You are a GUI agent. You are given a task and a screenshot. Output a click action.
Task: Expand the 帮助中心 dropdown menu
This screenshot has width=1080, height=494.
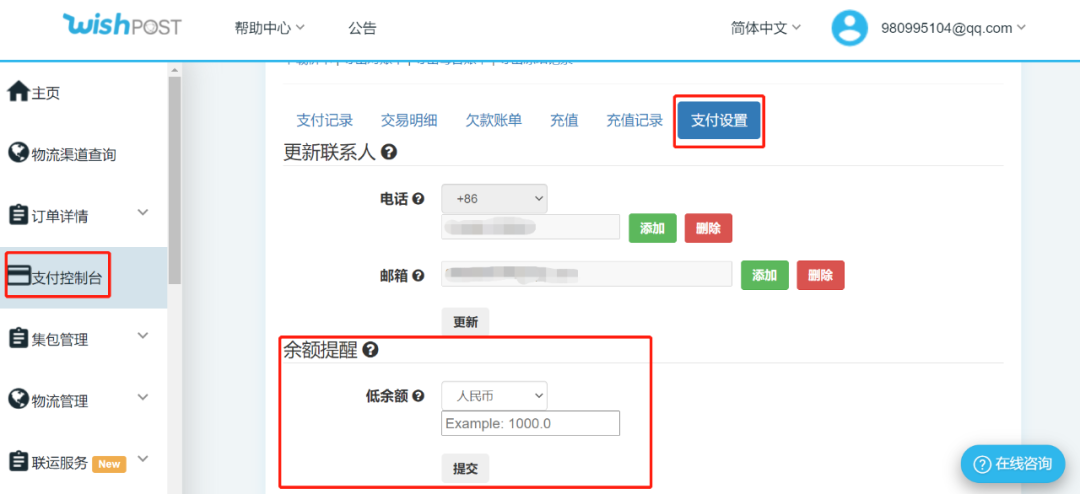(269, 28)
